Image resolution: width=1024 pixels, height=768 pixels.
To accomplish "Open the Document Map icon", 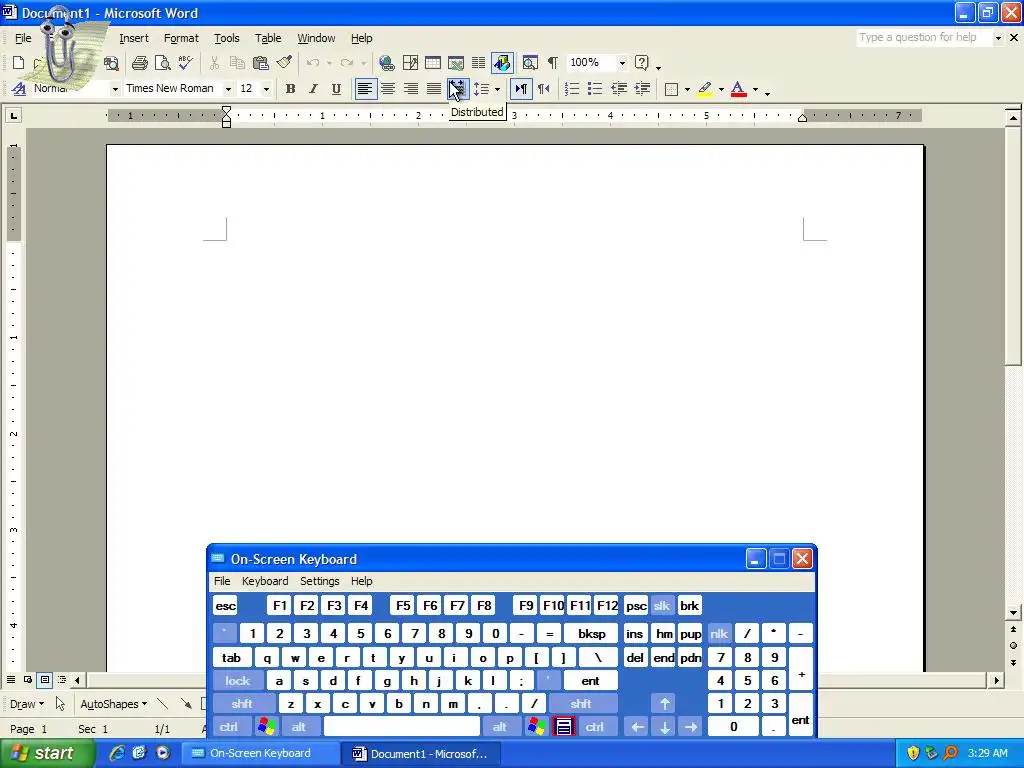I will 530,63.
